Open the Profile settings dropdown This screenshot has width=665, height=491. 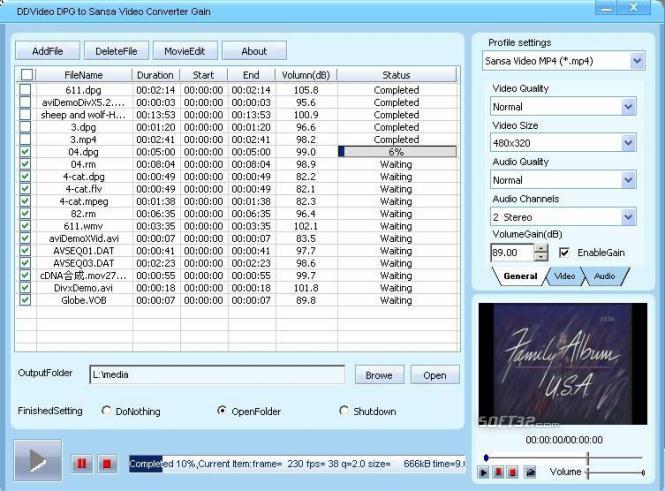[x=637, y=61]
